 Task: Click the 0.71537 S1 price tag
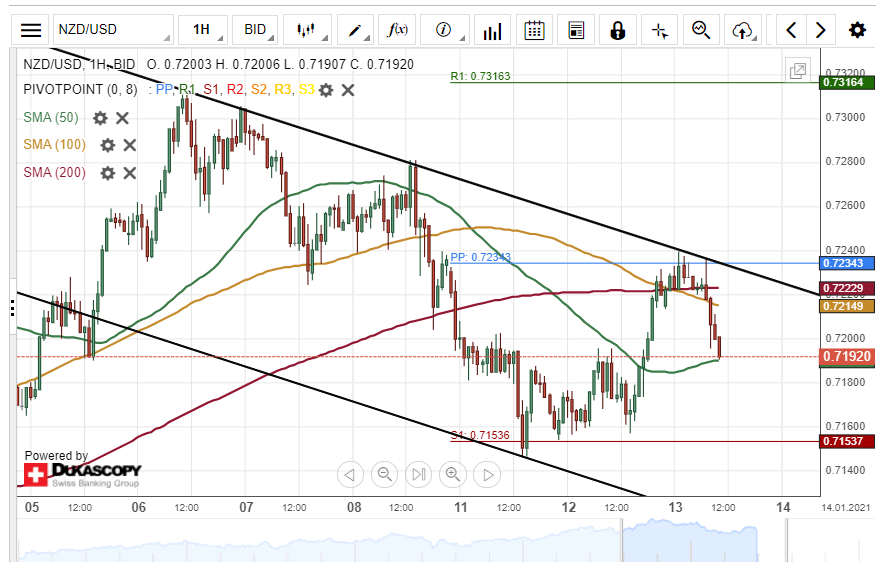pyautogui.click(x=847, y=441)
